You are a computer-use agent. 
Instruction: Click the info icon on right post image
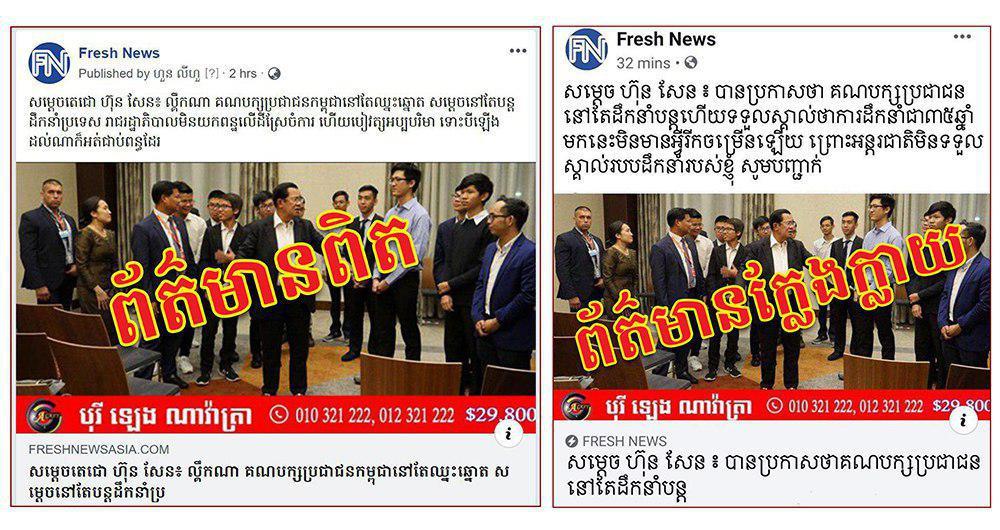(963, 420)
